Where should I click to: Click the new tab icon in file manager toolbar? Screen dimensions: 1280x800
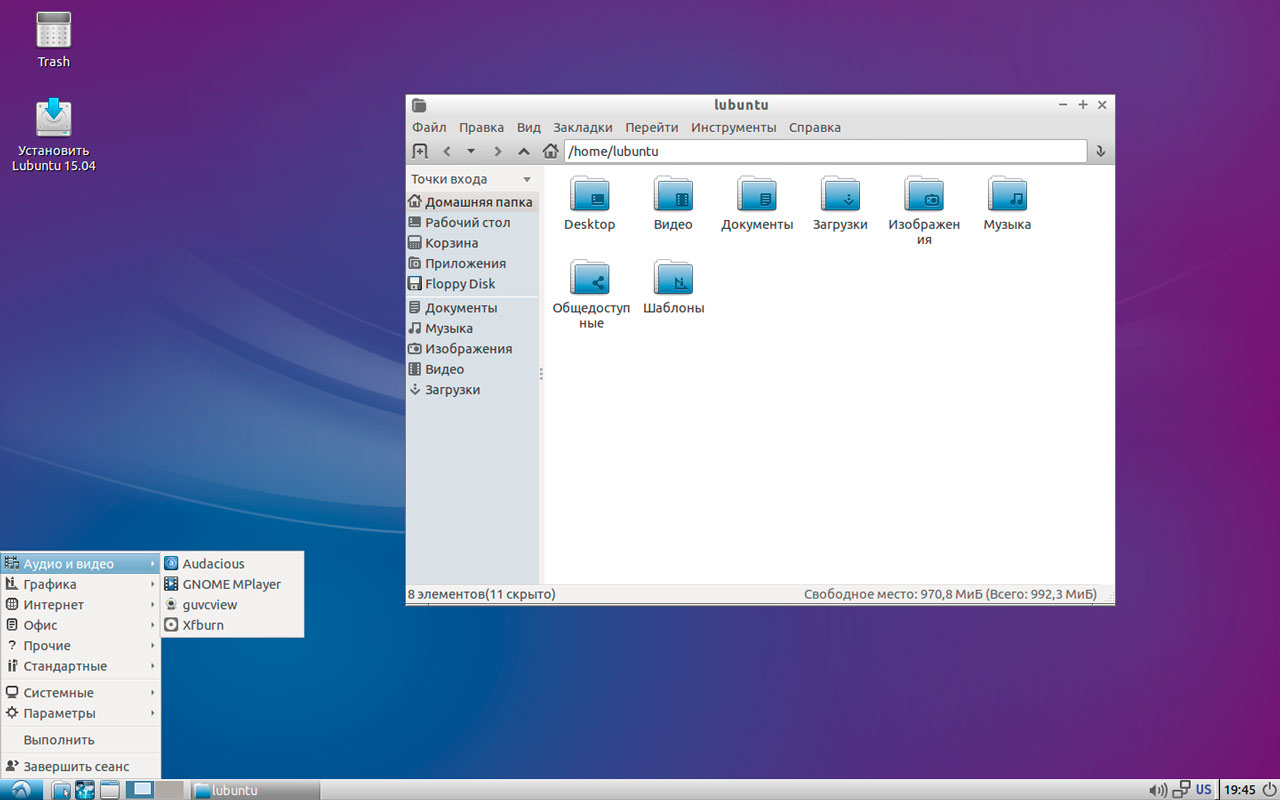click(x=420, y=151)
